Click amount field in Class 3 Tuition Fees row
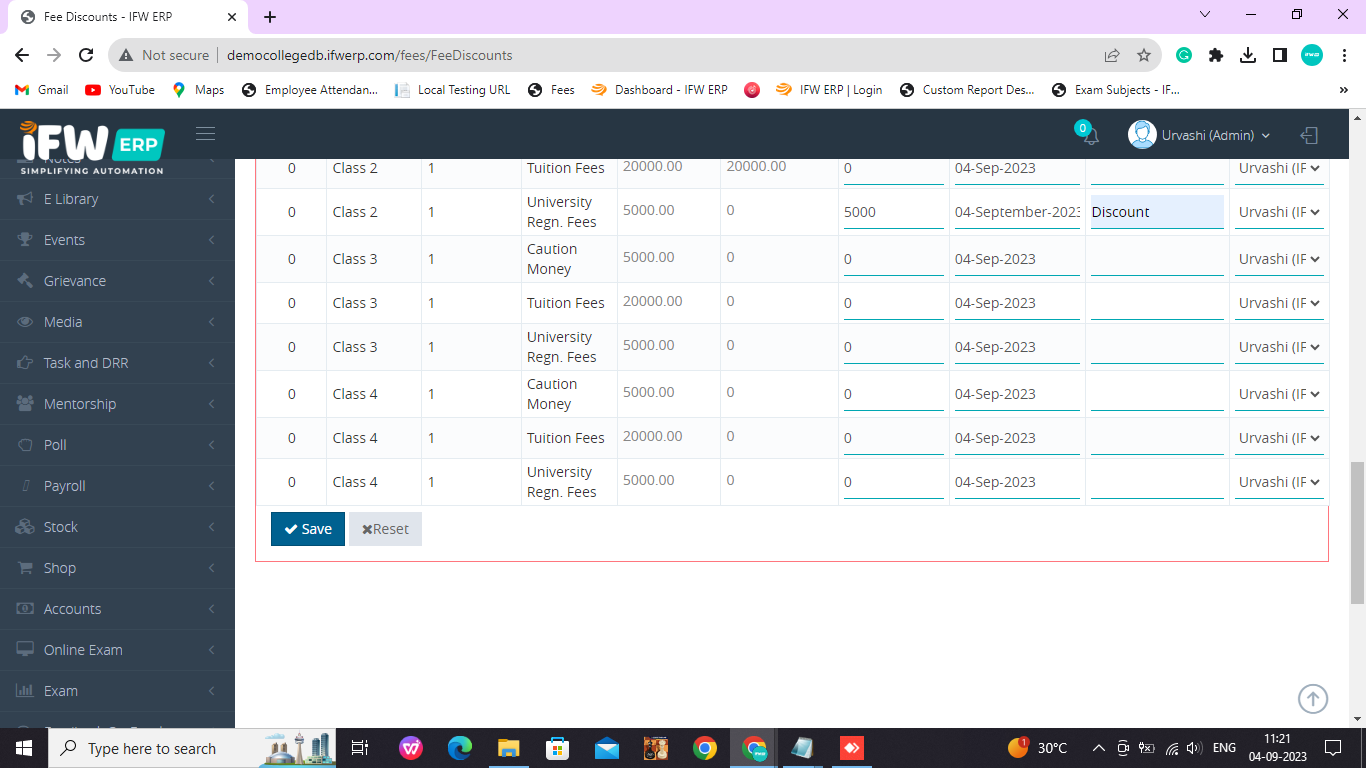 tap(894, 303)
